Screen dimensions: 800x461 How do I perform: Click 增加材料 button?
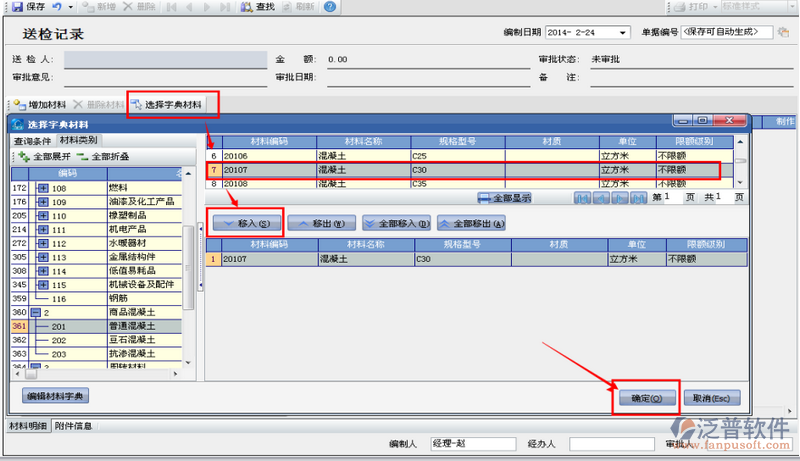coord(40,105)
